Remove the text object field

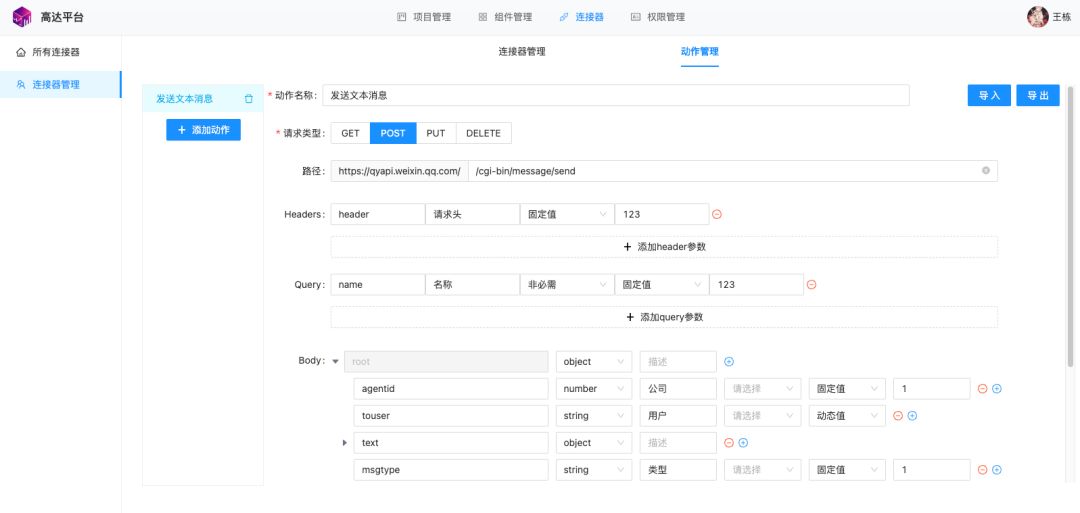[729, 443]
